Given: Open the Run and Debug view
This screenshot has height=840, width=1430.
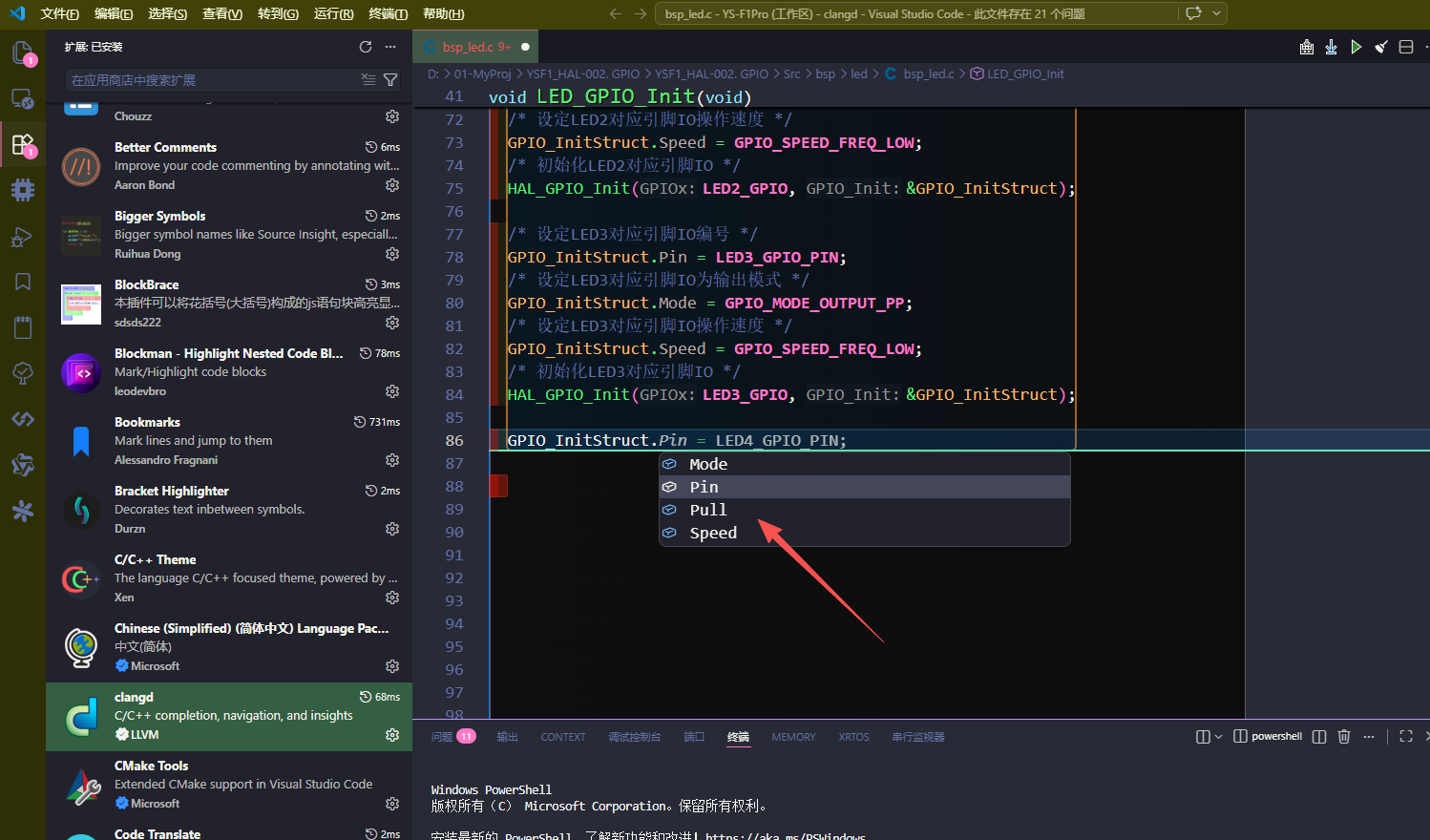Looking at the screenshot, I should point(22,236).
